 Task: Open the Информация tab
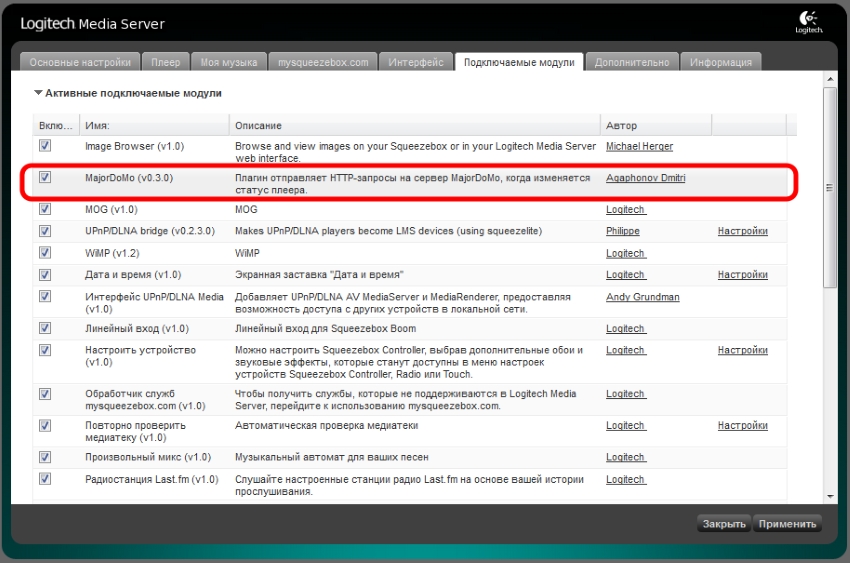tap(720, 62)
